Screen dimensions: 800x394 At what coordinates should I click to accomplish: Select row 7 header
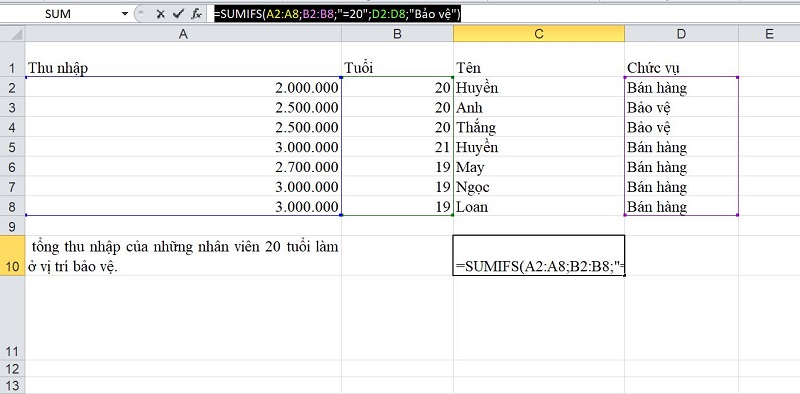[x=12, y=187]
